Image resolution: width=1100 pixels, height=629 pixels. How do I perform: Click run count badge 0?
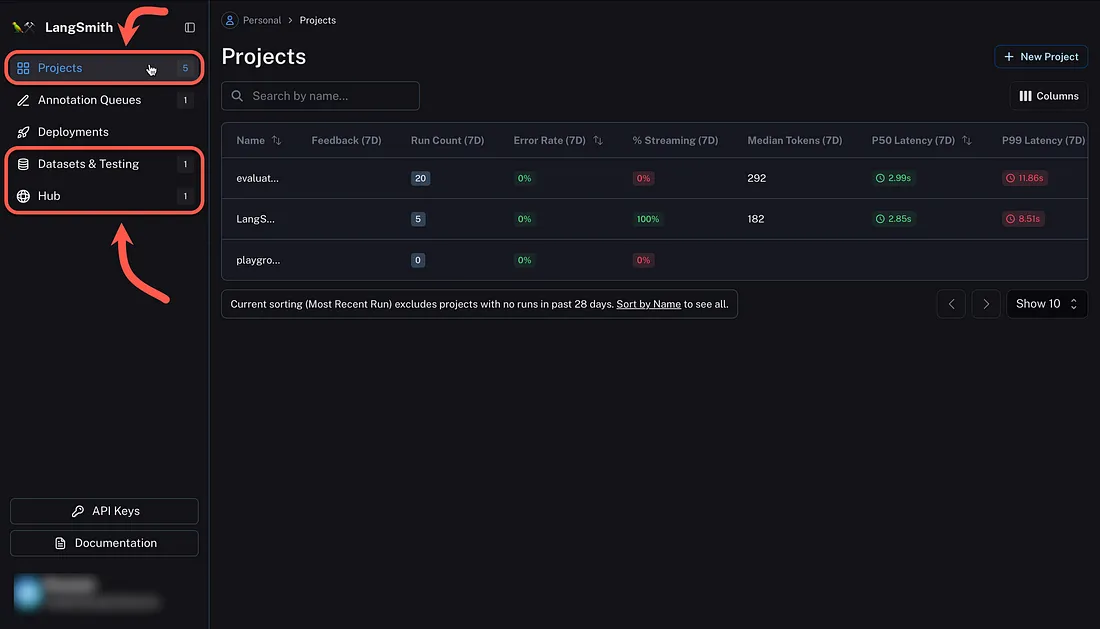click(417, 260)
